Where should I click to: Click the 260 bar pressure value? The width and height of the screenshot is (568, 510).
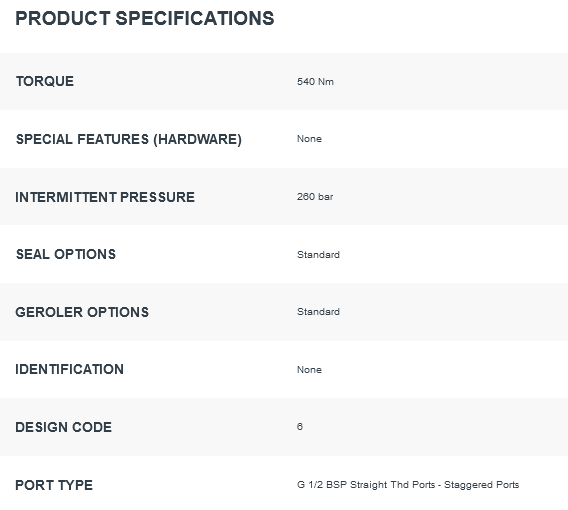(315, 197)
